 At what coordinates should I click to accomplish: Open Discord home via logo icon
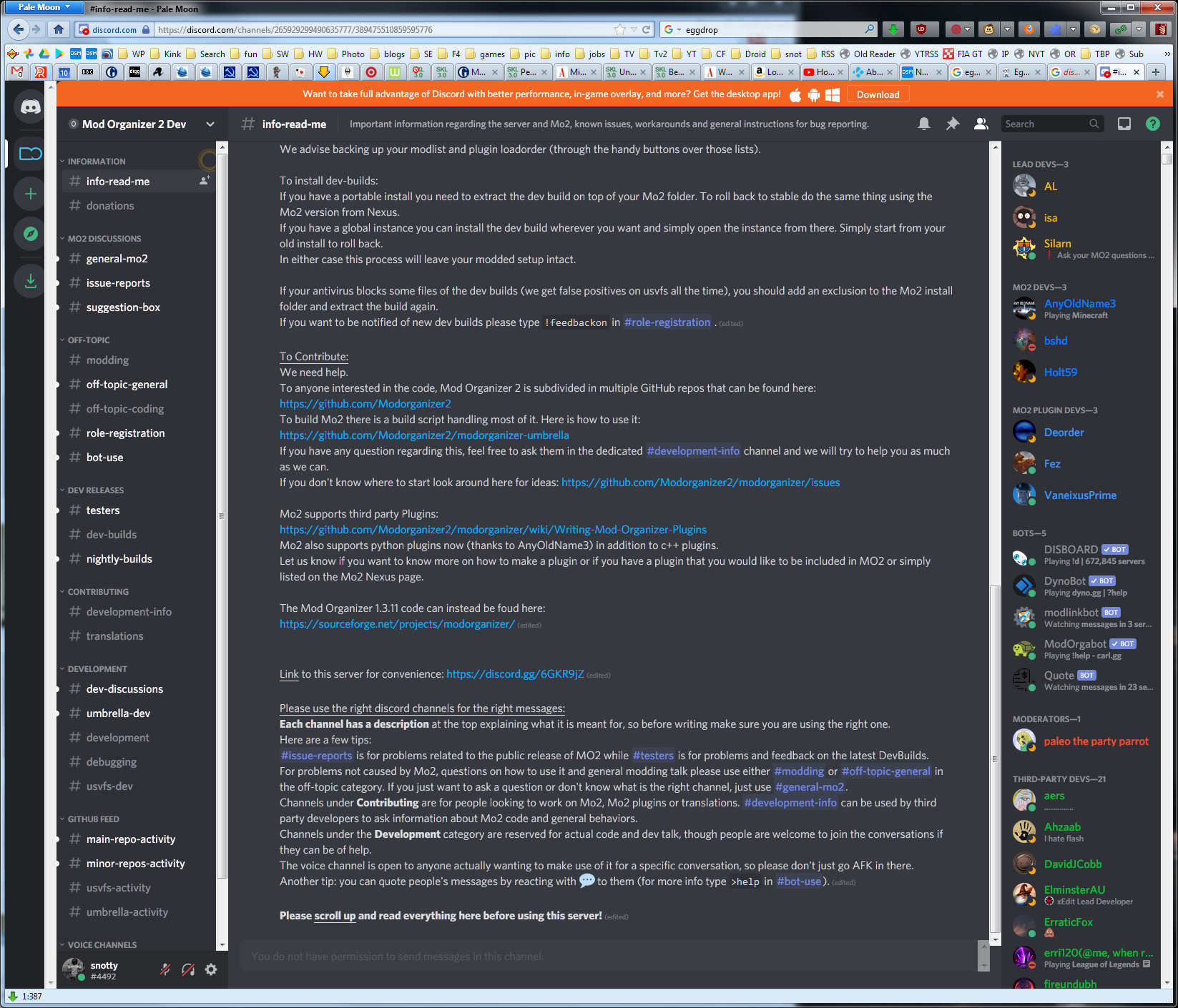pyautogui.click(x=30, y=107)
